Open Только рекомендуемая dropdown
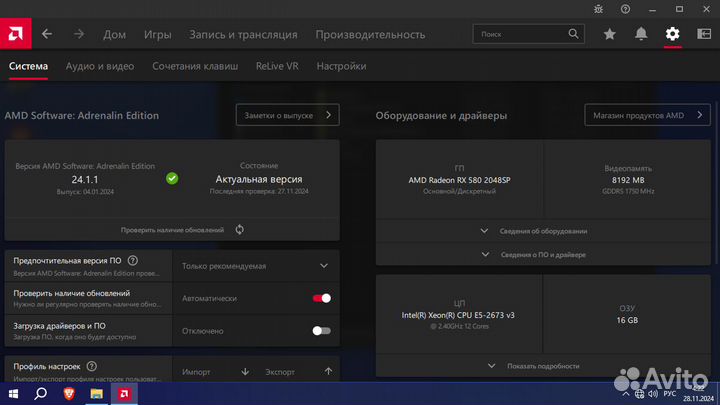Viewport: 720px width, 405px height. pos(256,266)
